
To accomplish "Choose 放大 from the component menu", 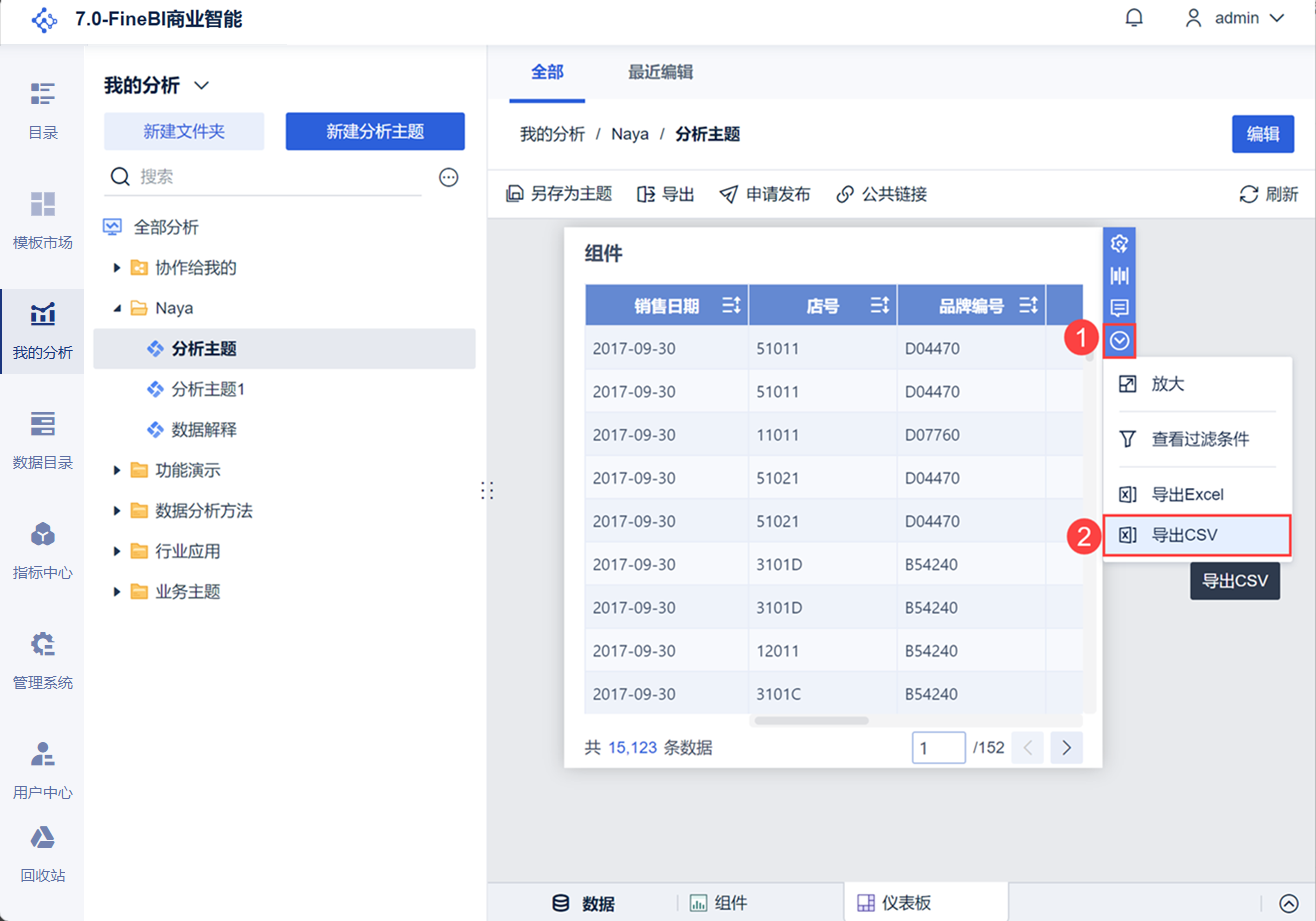I will point(1197,384).
